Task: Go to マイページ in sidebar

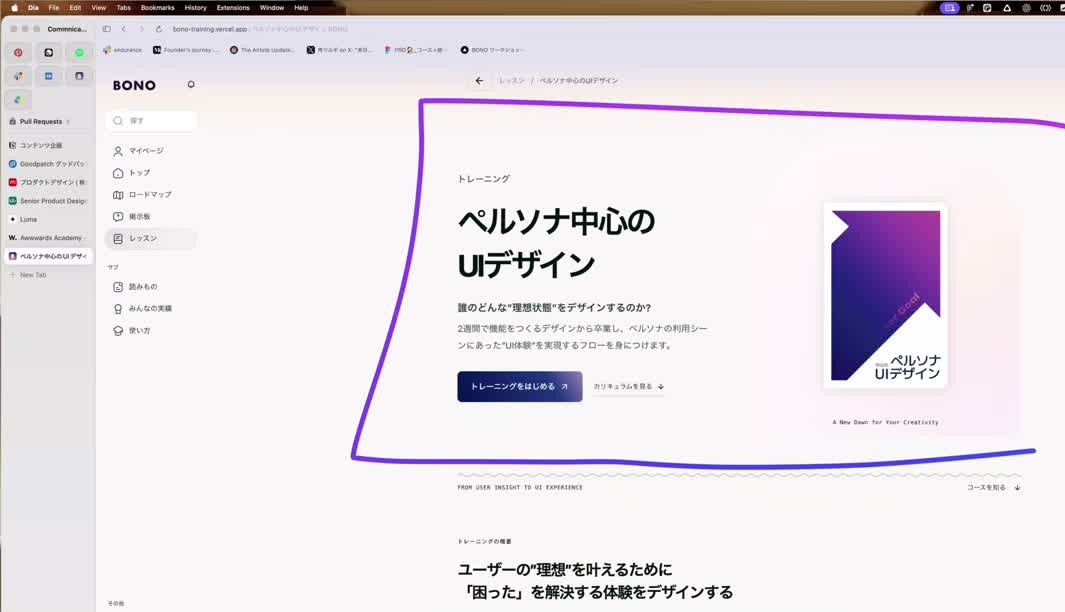Action: pyautogui.click(x=151, y=151)
